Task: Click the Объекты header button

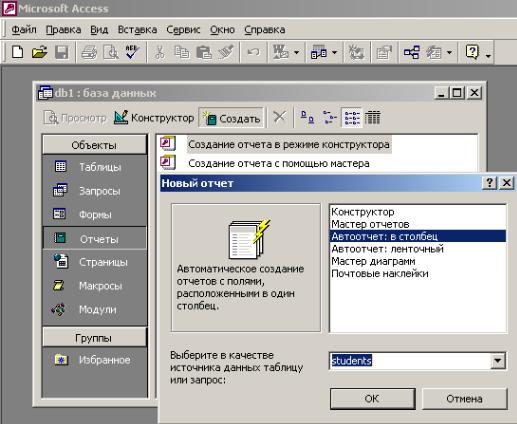Action: pyautogui.click(x=94, y=145)
